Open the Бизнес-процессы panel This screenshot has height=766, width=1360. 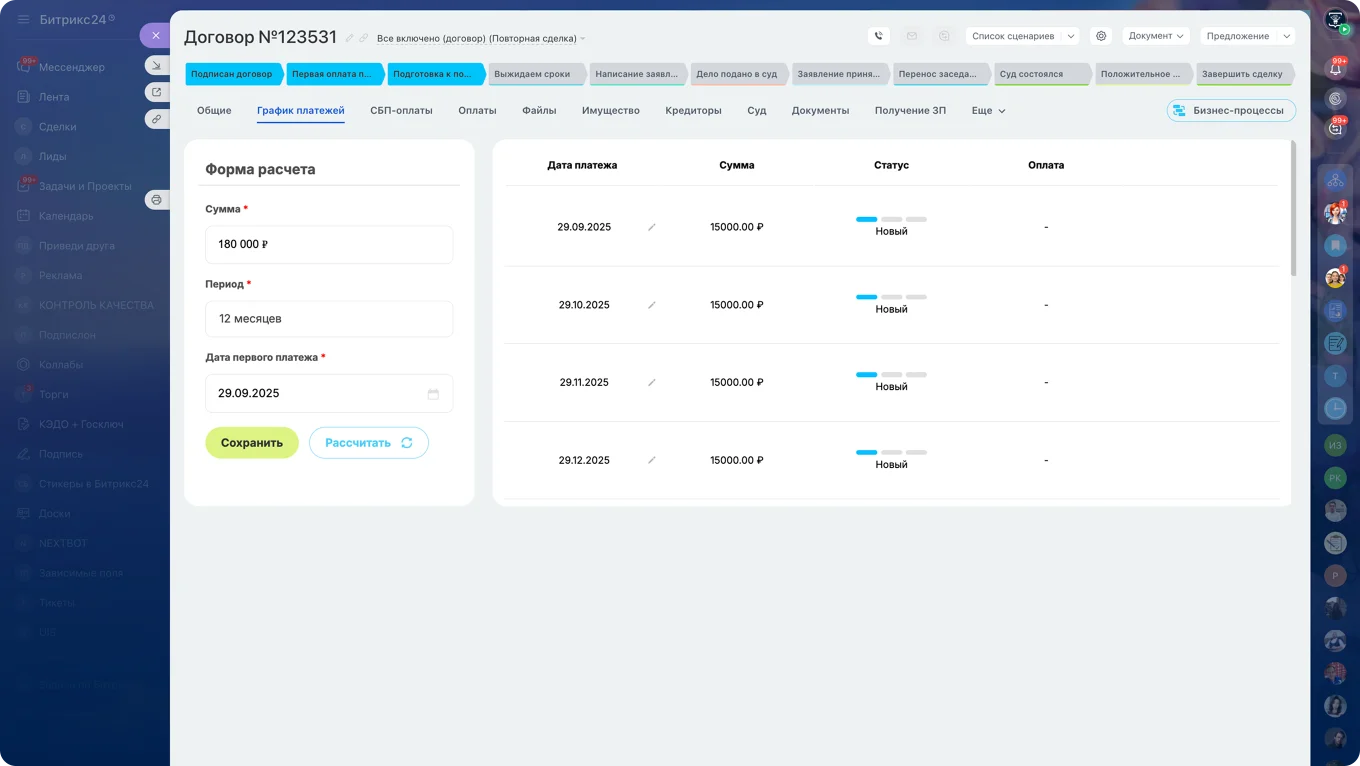pos(1232,110)
